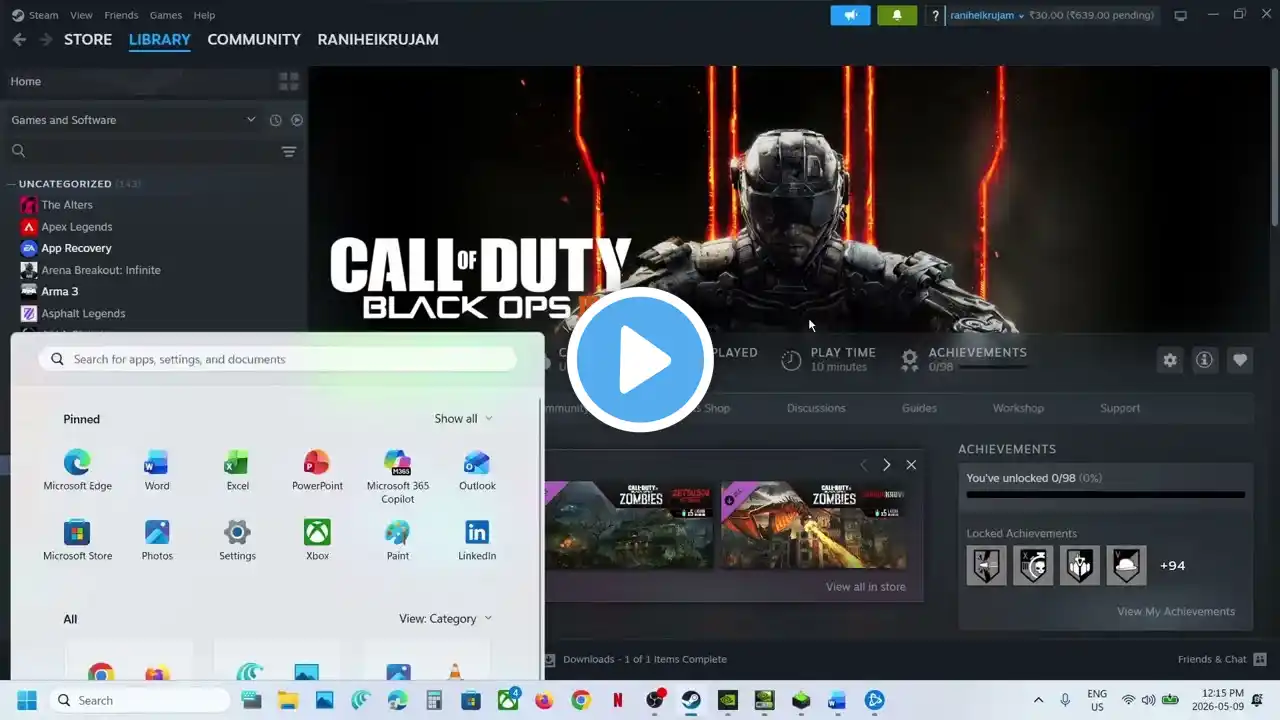Collapse the UNCATEGORIZED category
The image size is (1280, 720).
pos(65,184)
